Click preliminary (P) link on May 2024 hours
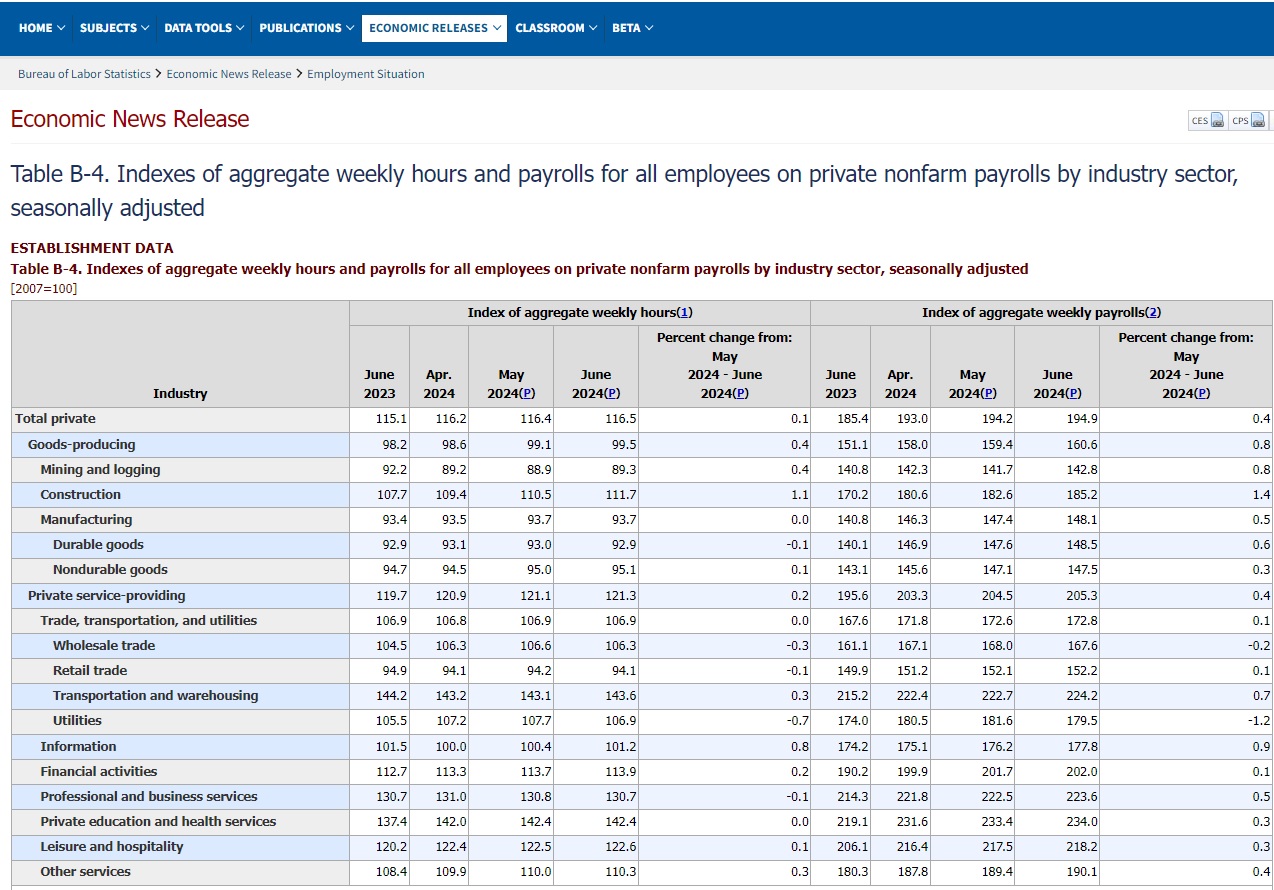1274x890 pixels. click(527, 394)
